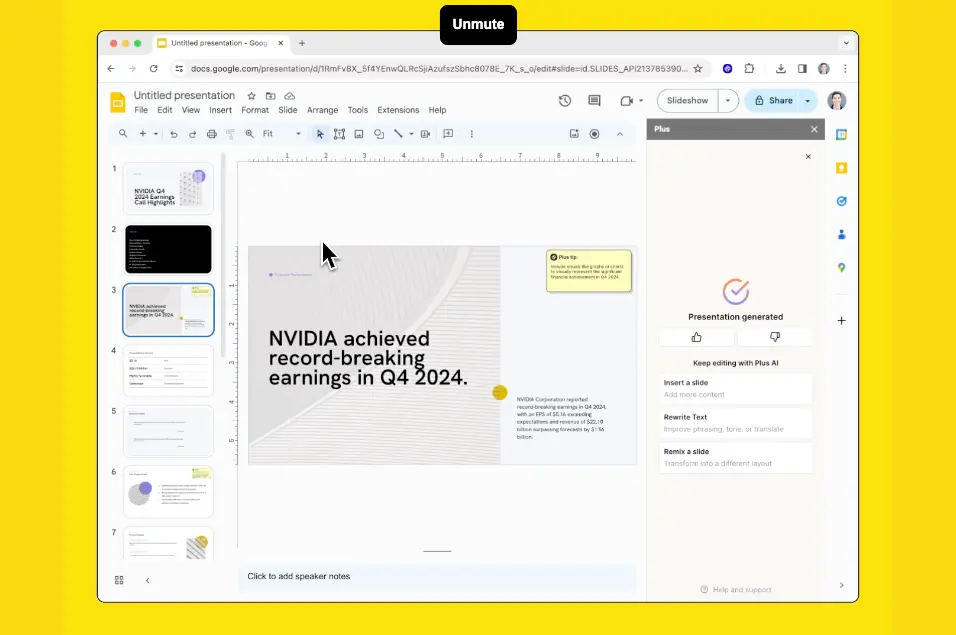Viewport: 956px width, 635px height.
Task: Check cloud save status icon
Action: coord(290,96)
